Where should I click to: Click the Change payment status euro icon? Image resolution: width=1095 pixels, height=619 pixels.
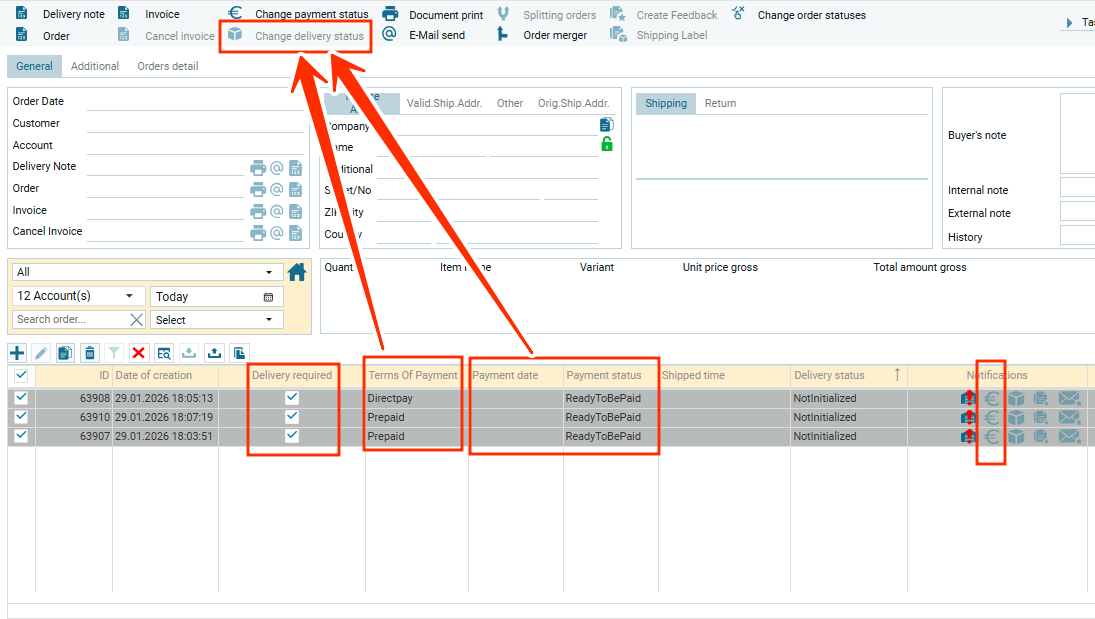235,14
